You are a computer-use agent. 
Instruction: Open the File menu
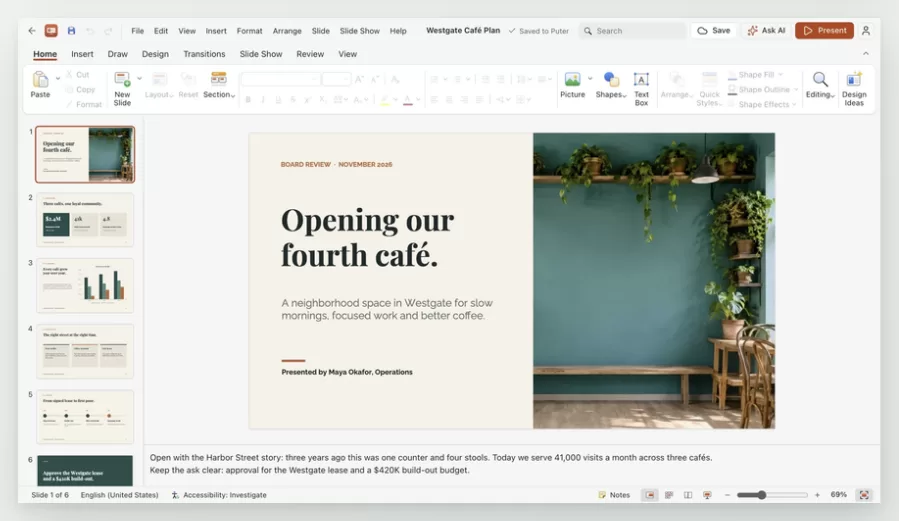[138, 31]
